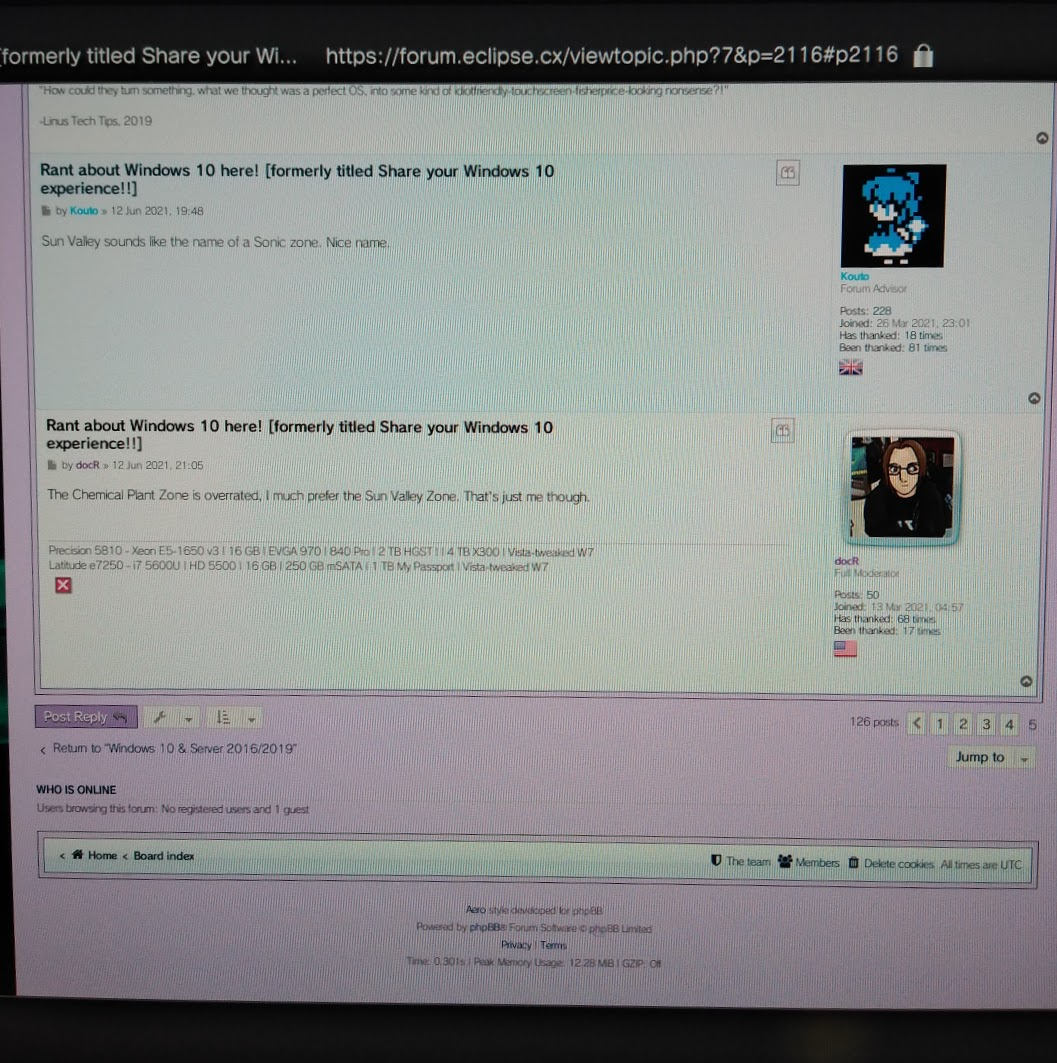Click the browser tab title text
This screenshot has width=1057, height=1063.
click(x=148, y=56)
